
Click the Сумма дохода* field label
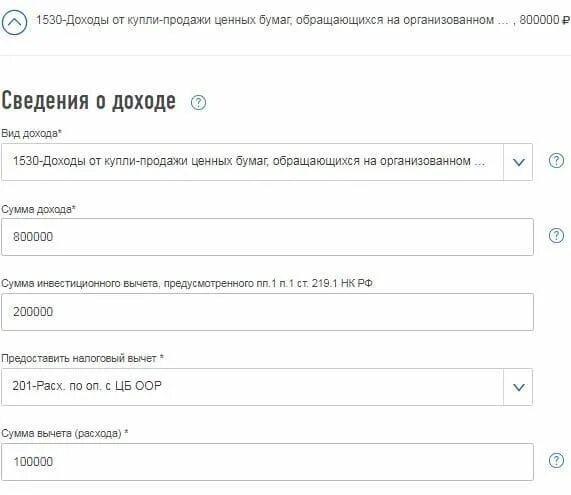click(x=38, y=209)
